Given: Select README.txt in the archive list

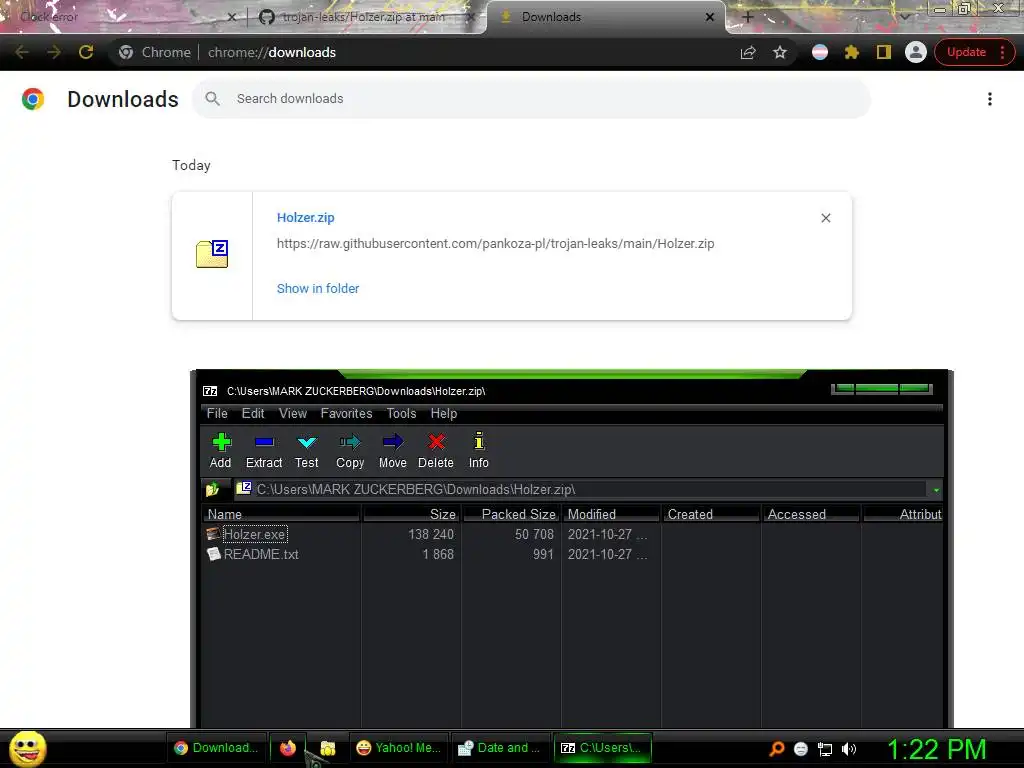Looking at the screenshot, I should [x=261, y=554].
